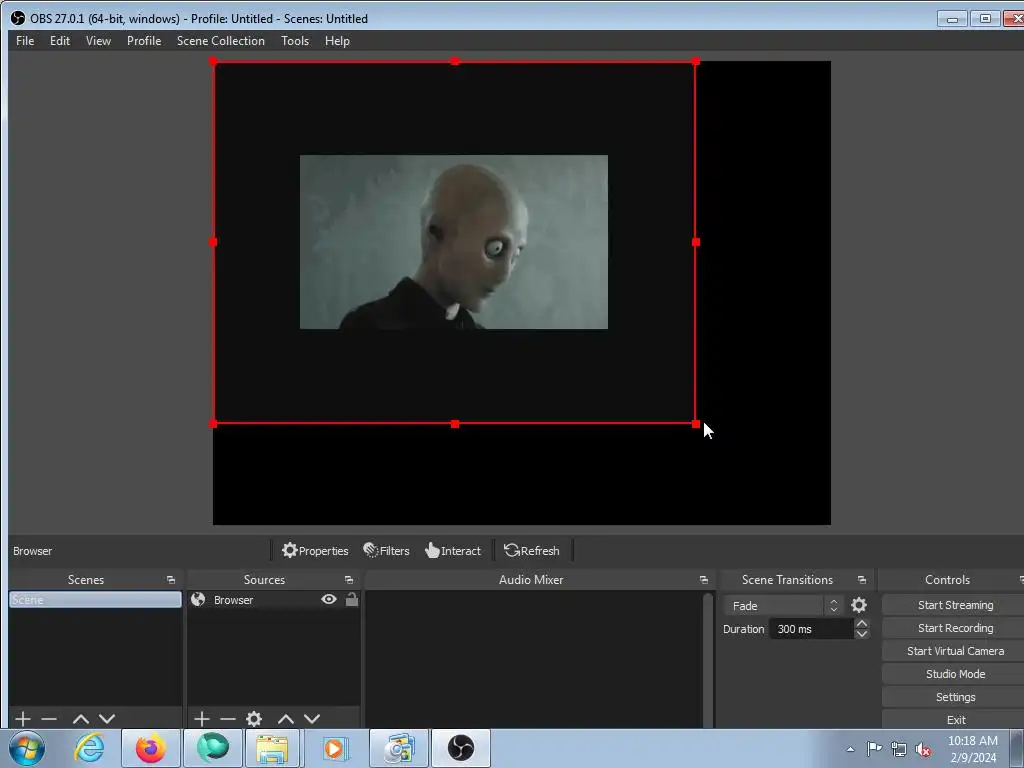Click the Exit button
Viewport: 1024px width, 768px height.
tap(955, 720)
